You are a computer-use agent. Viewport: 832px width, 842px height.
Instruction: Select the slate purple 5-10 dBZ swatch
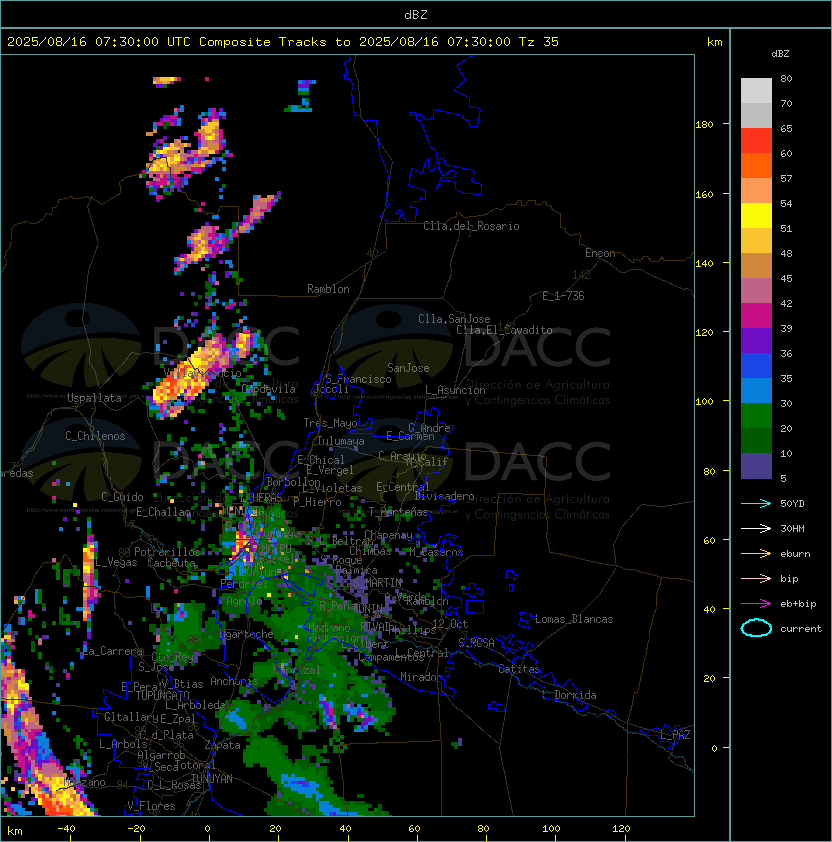[756, 466]
